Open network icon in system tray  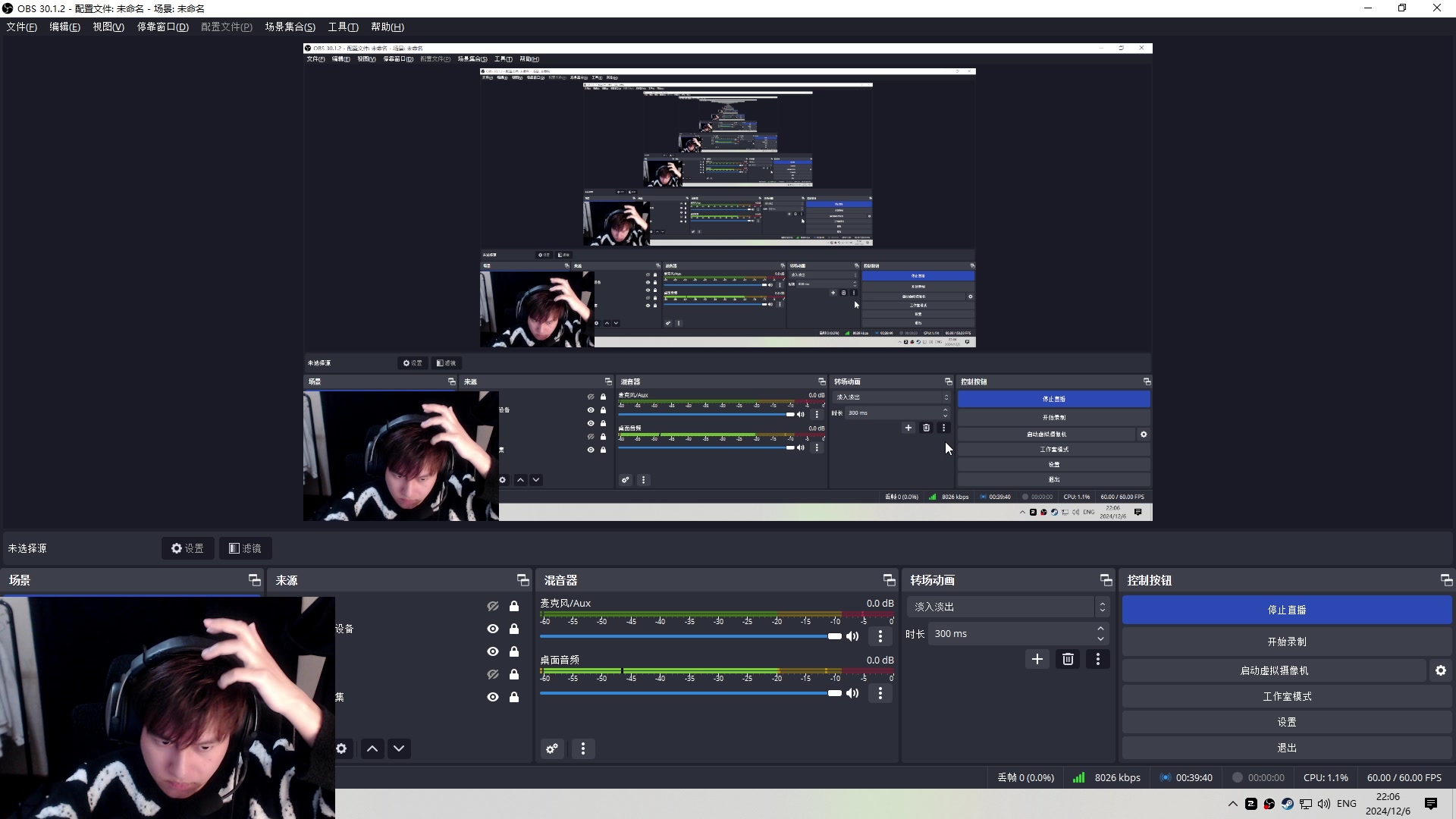pyautogui.click(x=1306, y=804)
